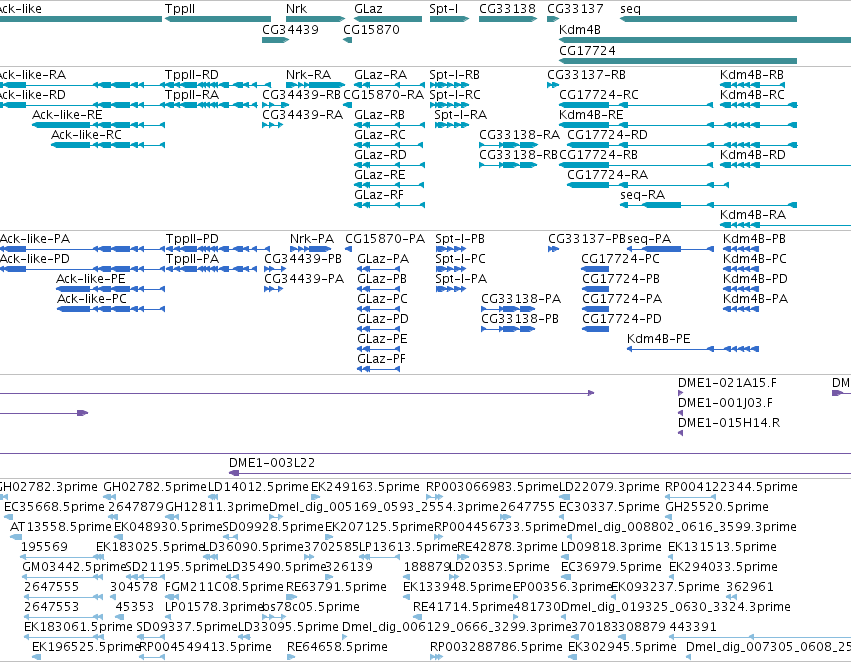Click the GLaz-RC transcript label
851x662 pixels.
point(379,135)
